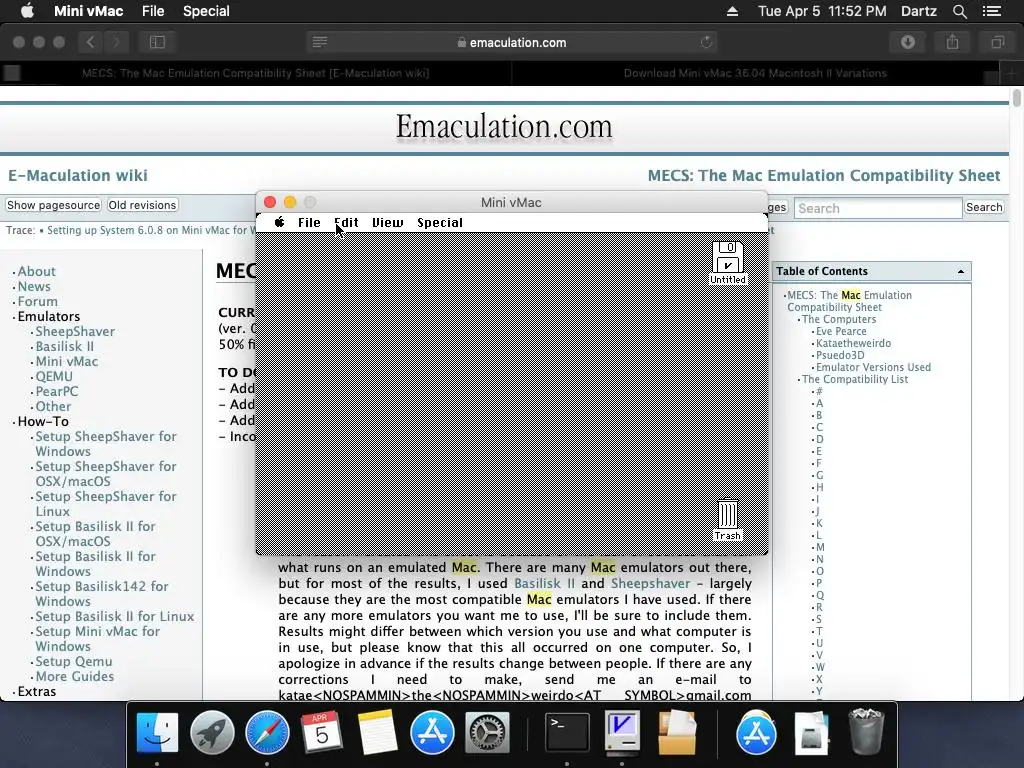Open Launchpad rocket icon in Dock

212,733
